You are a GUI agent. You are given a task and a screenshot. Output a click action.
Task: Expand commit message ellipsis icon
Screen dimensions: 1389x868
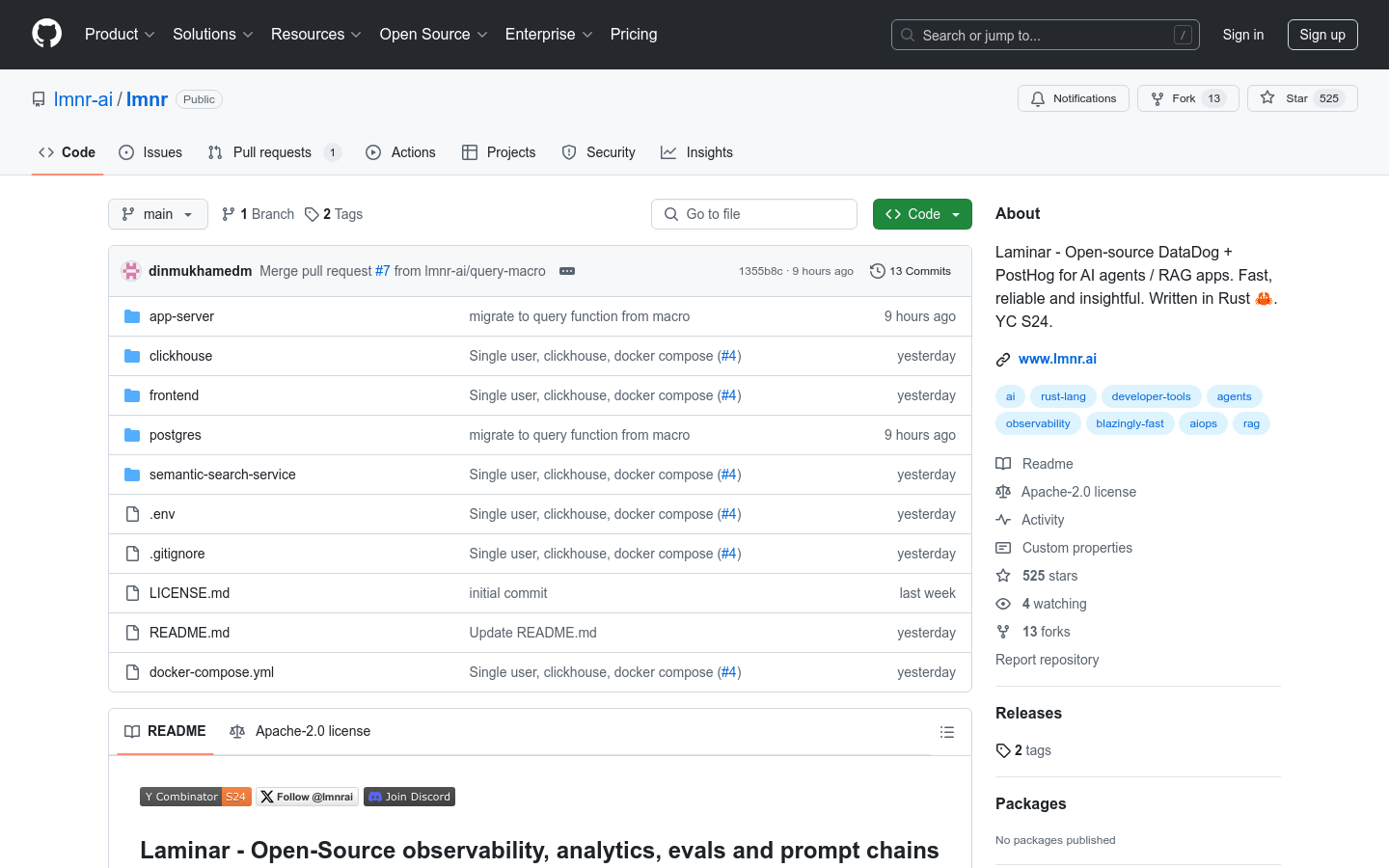(x=567, y=271)
